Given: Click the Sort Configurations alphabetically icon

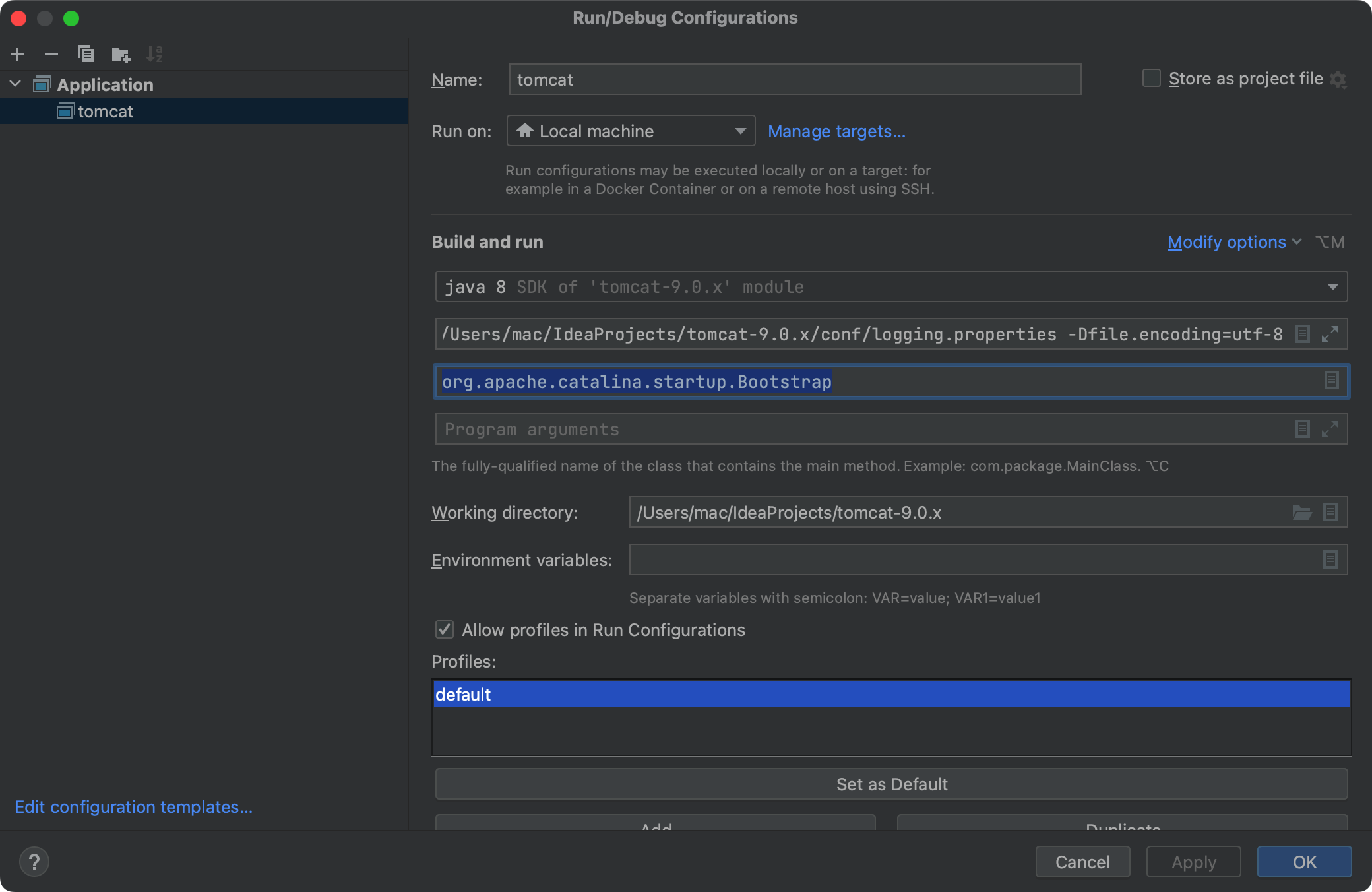Looking at the screenshot, I should click(x=154, y=54).
